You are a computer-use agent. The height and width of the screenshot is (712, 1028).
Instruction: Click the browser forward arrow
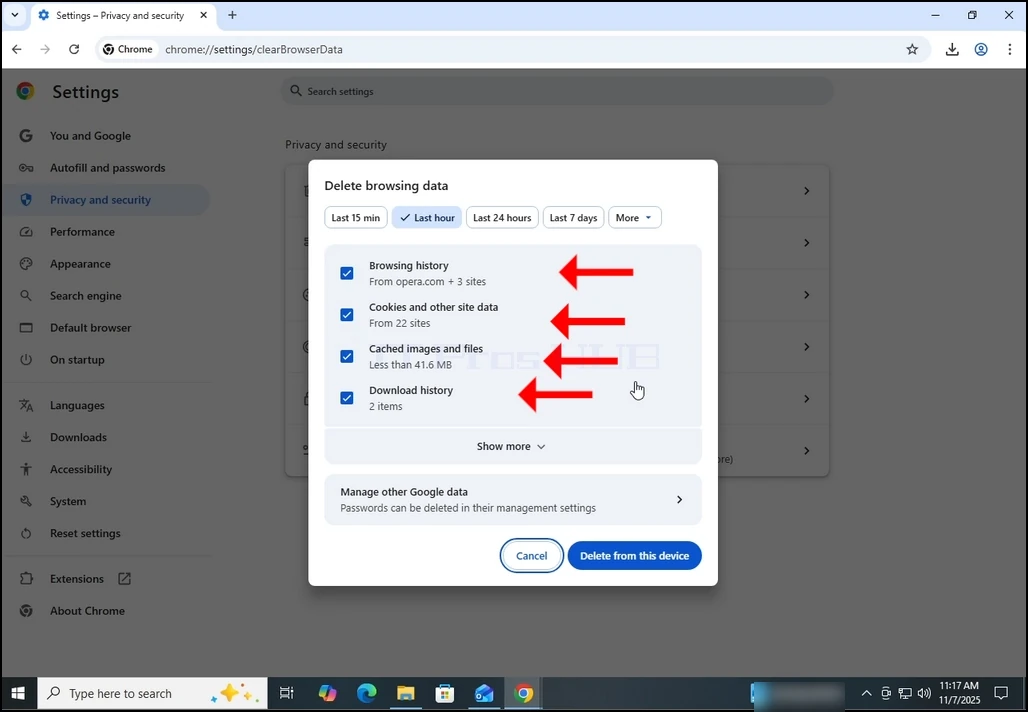click(x=45, y=49)
